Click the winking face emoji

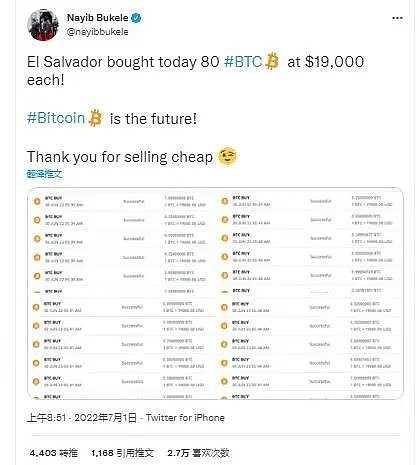point(227,156)
